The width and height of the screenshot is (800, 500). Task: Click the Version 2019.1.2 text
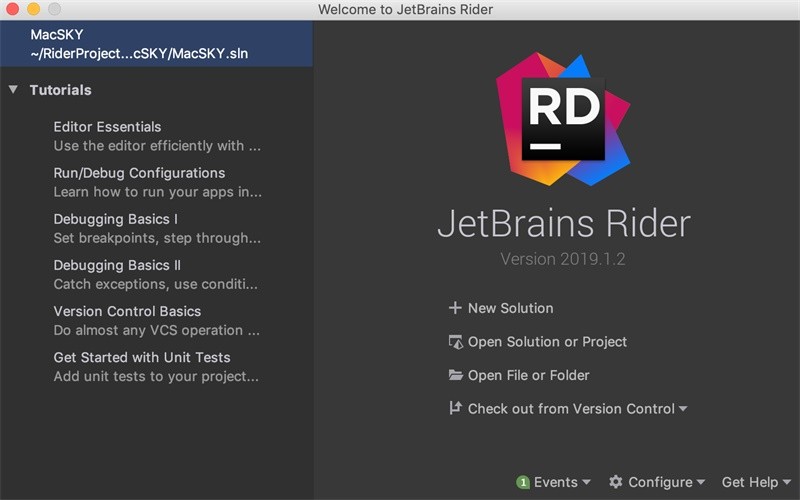click(563, 259)
